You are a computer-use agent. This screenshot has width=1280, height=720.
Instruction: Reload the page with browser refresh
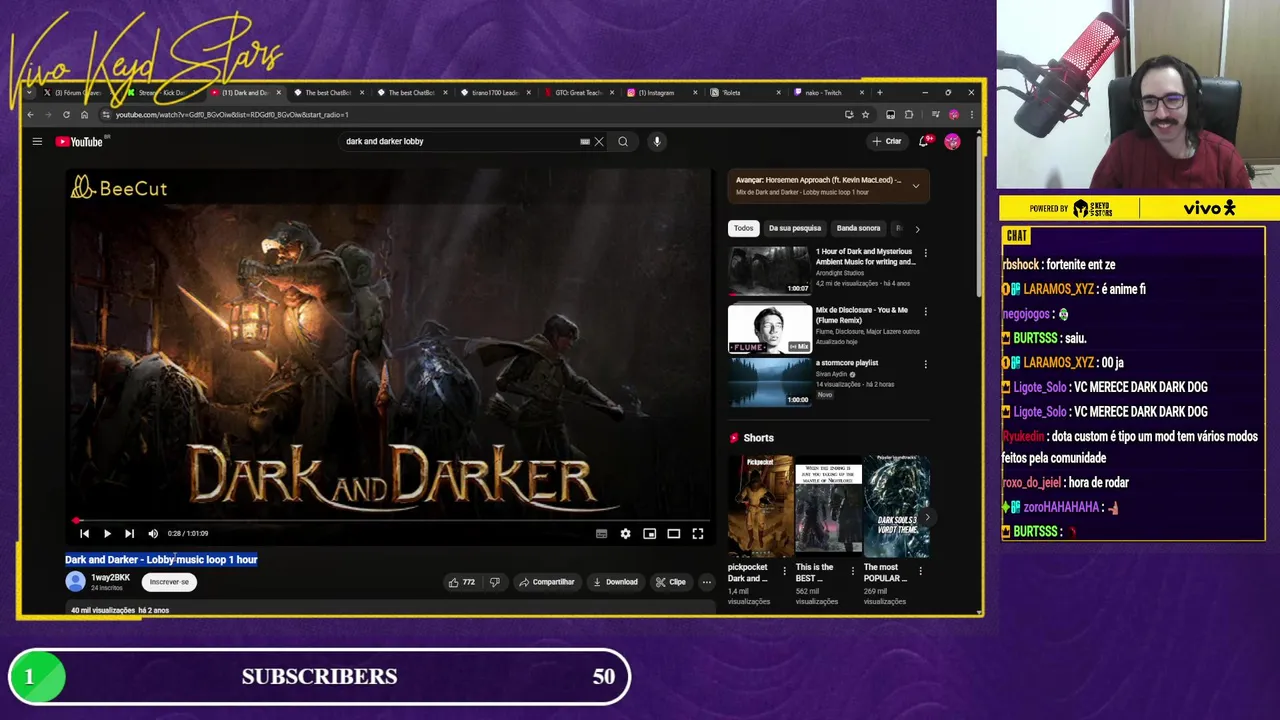pos(66,115)
